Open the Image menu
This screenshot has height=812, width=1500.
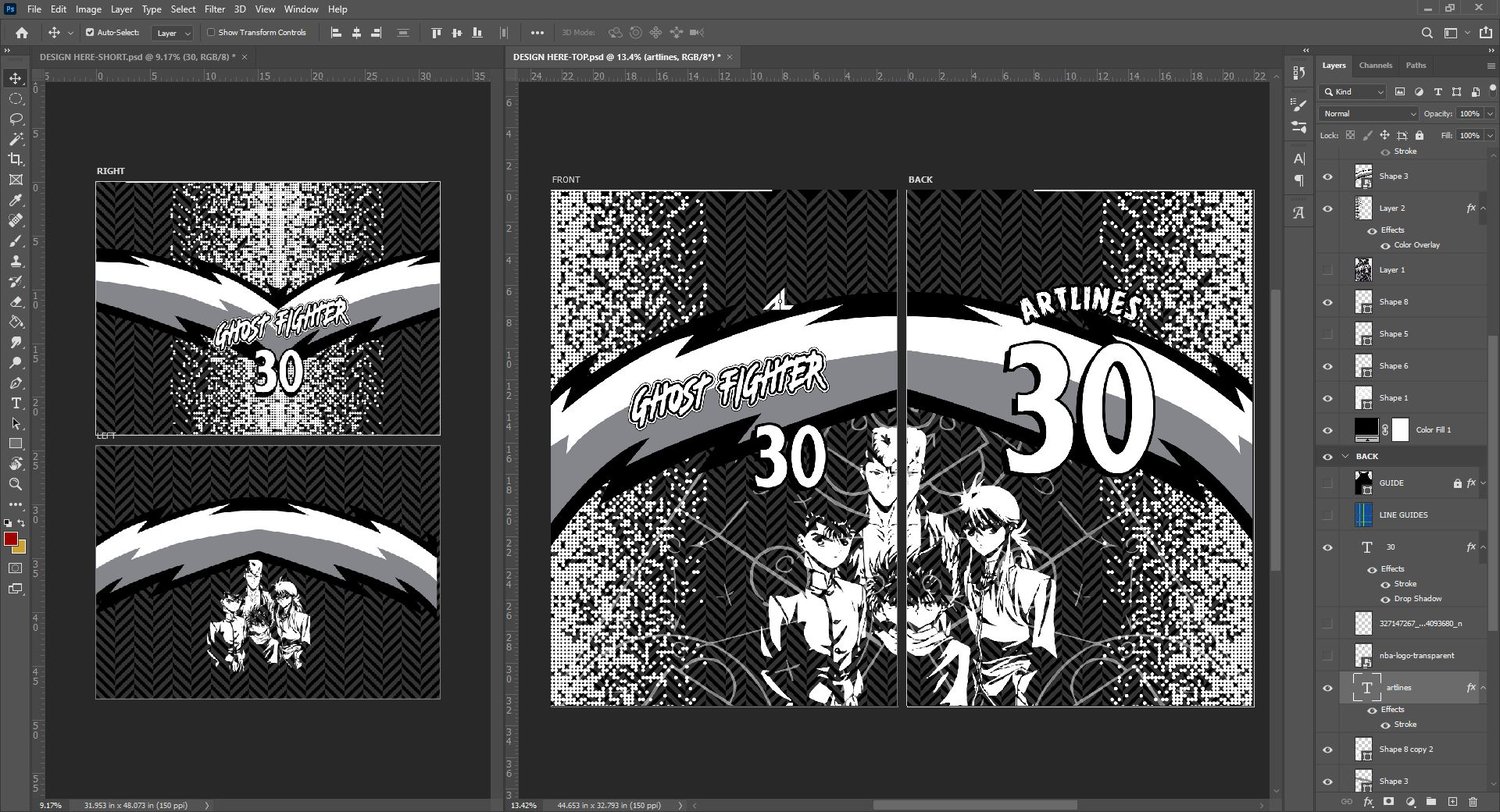88,9
